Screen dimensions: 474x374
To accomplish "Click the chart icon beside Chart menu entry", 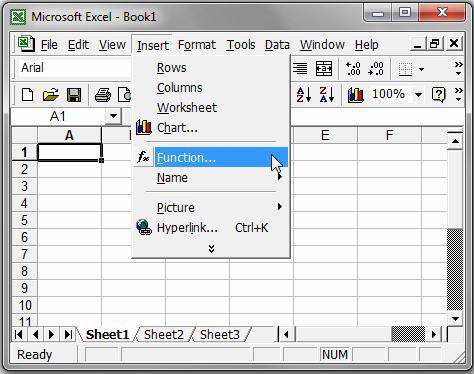I will pyautogui.click(x=144, y=127).
